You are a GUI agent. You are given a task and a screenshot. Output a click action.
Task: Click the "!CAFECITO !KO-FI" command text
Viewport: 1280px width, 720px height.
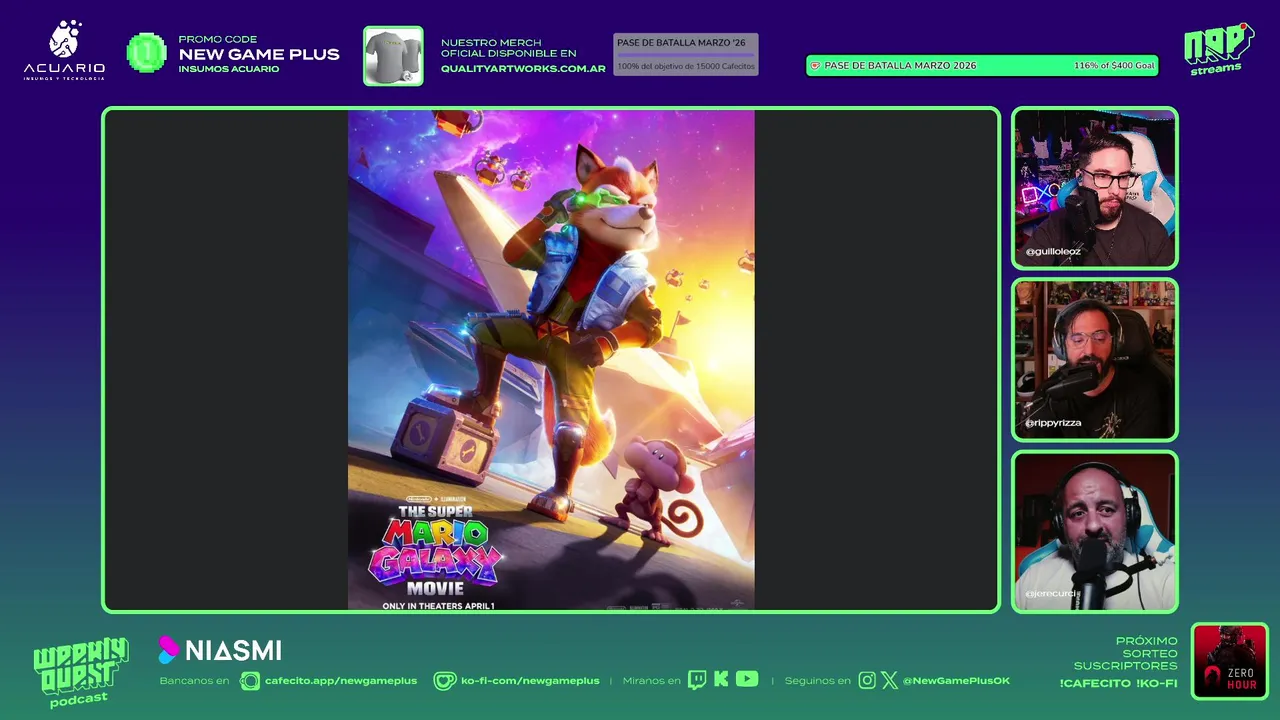[x=1119, y=684]
